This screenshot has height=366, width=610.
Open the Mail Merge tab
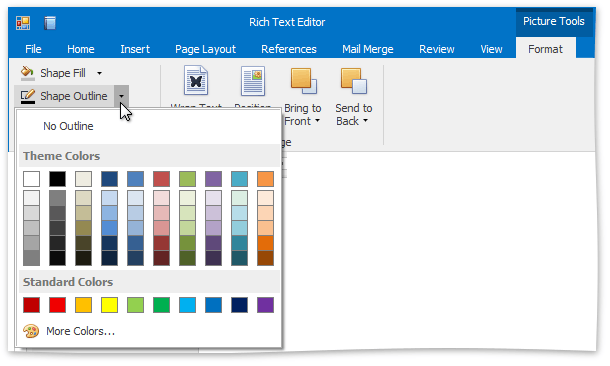tap(368, 49)
